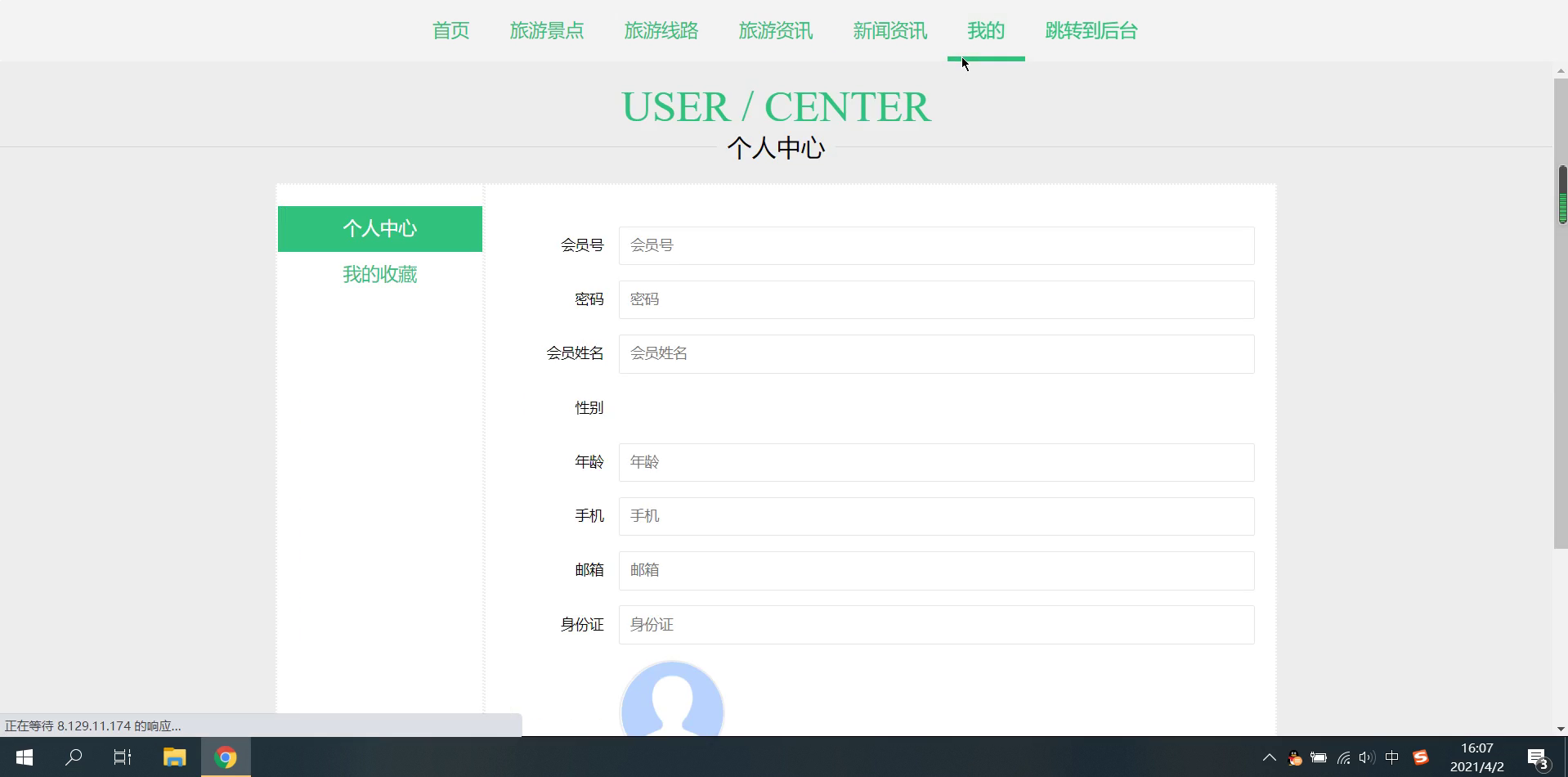The image size is (1568, 777).
Task: Toggle the 中 input language indicator
Action: coord(1392,757)
